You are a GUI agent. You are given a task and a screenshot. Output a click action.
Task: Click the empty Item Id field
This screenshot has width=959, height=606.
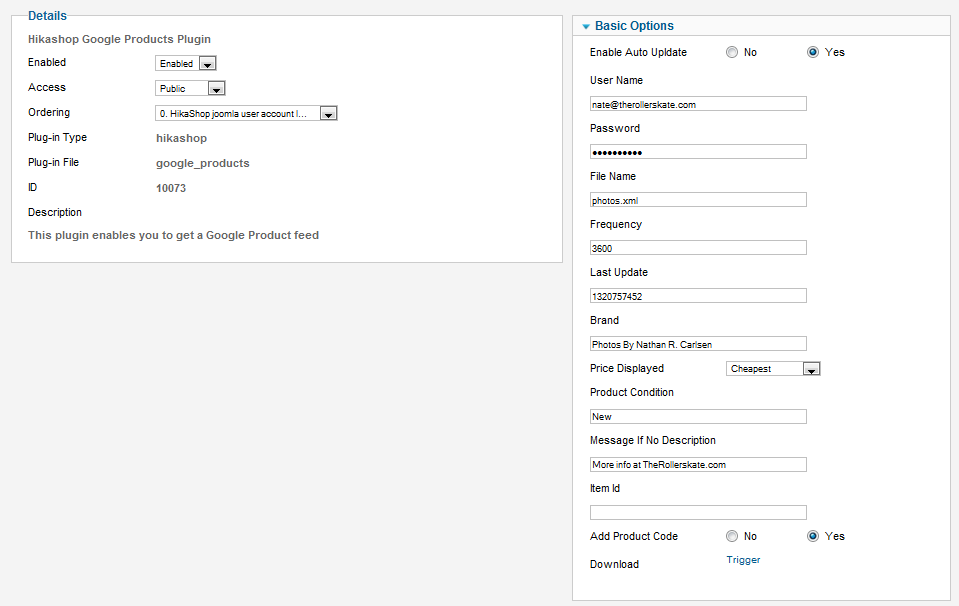tap(698, 513)
